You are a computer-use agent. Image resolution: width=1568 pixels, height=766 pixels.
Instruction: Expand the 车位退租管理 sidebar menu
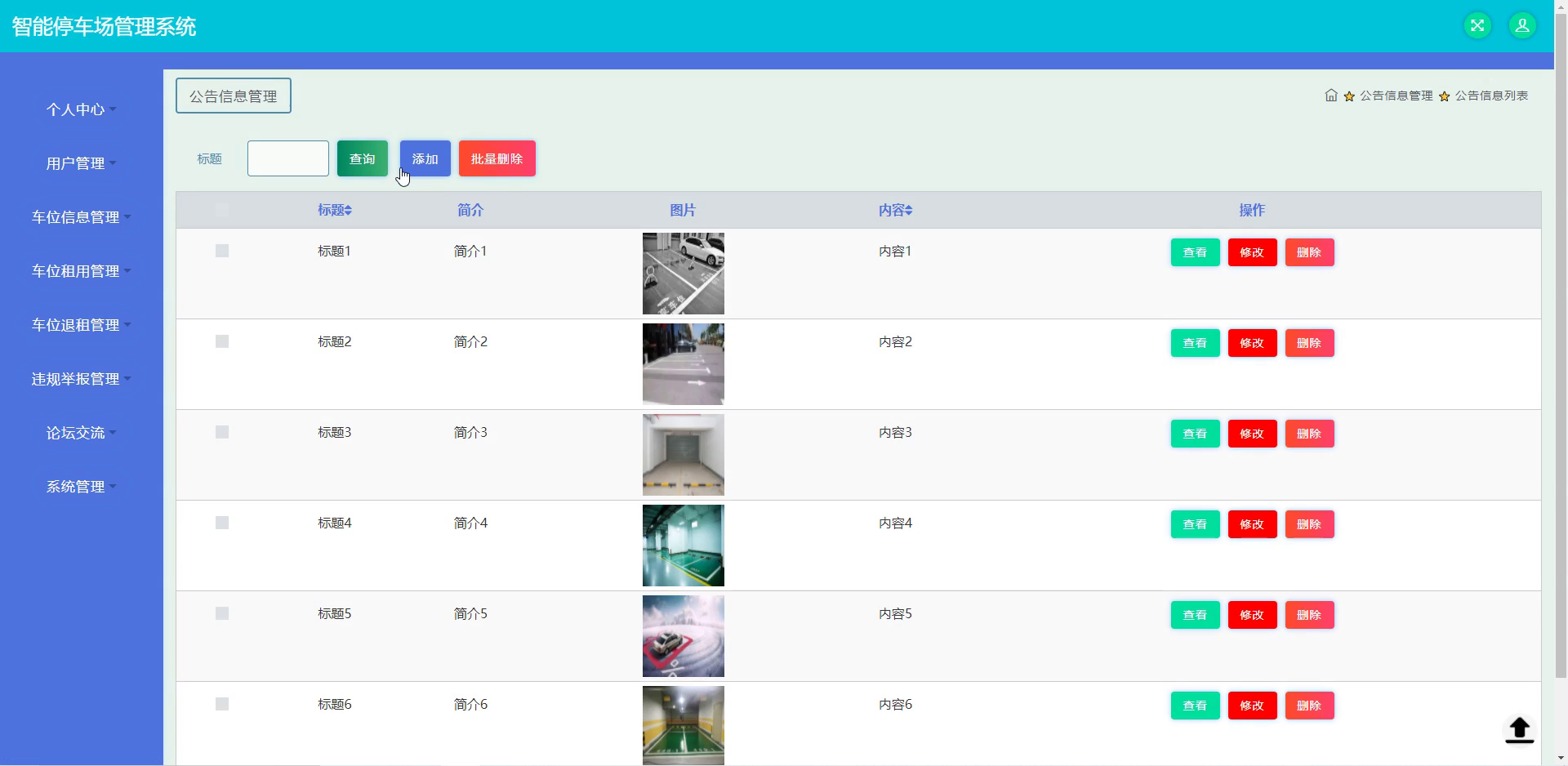pyautogui.click(x=81, y=325)
